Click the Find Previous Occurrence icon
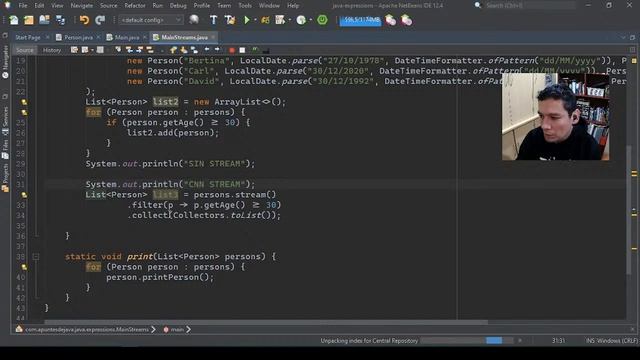 129,50
